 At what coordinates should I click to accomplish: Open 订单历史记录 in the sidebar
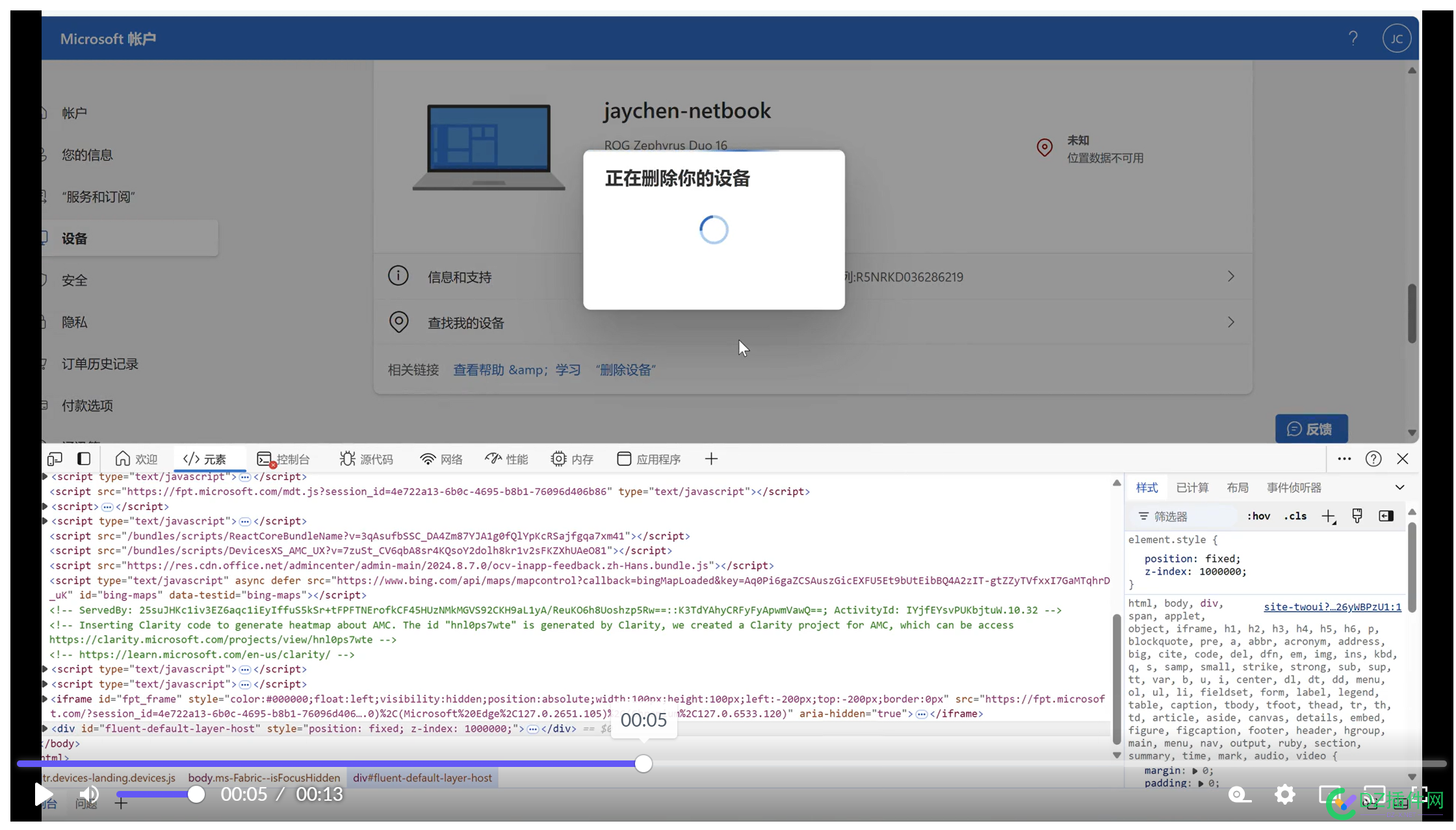(x=100, y=364)
